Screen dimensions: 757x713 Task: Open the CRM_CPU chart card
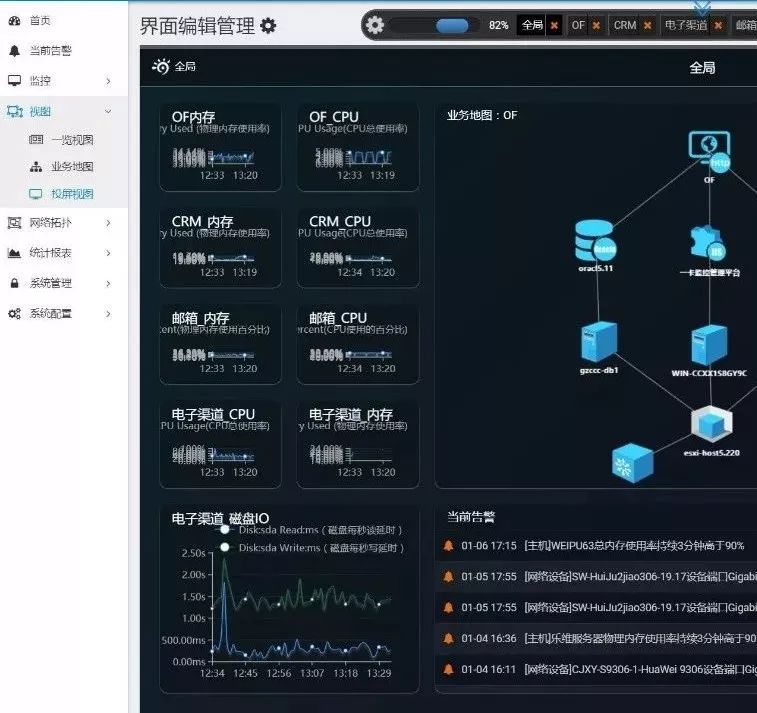coord(358,248)
